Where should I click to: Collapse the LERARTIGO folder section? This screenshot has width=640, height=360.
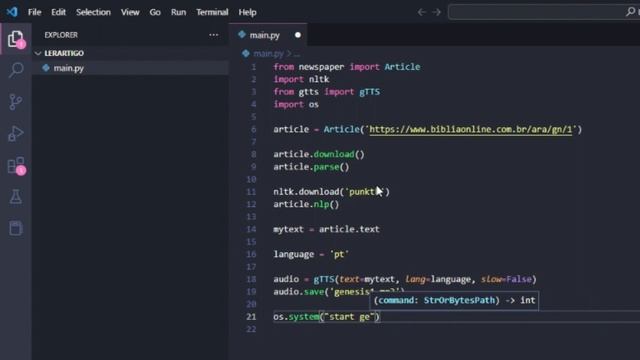pyautogui.click(x=38, y=53)
